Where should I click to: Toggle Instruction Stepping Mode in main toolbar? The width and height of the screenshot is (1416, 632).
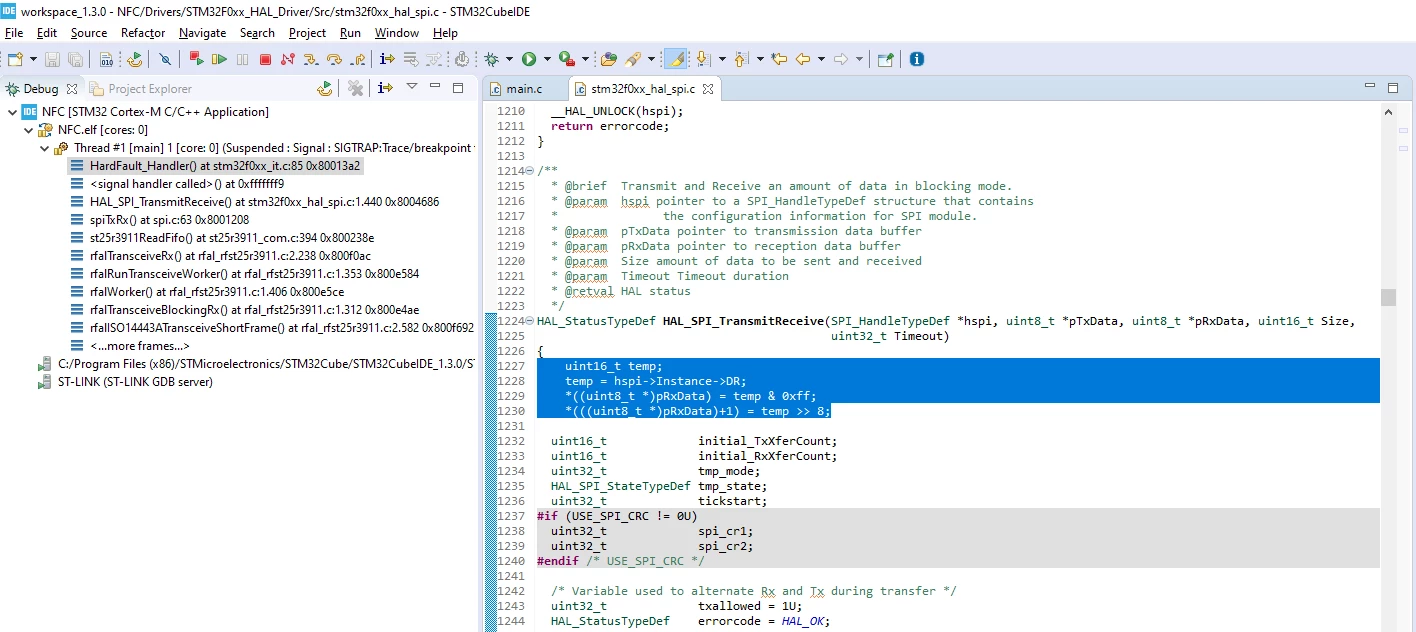pyautogui.click(x=387, y=60)
